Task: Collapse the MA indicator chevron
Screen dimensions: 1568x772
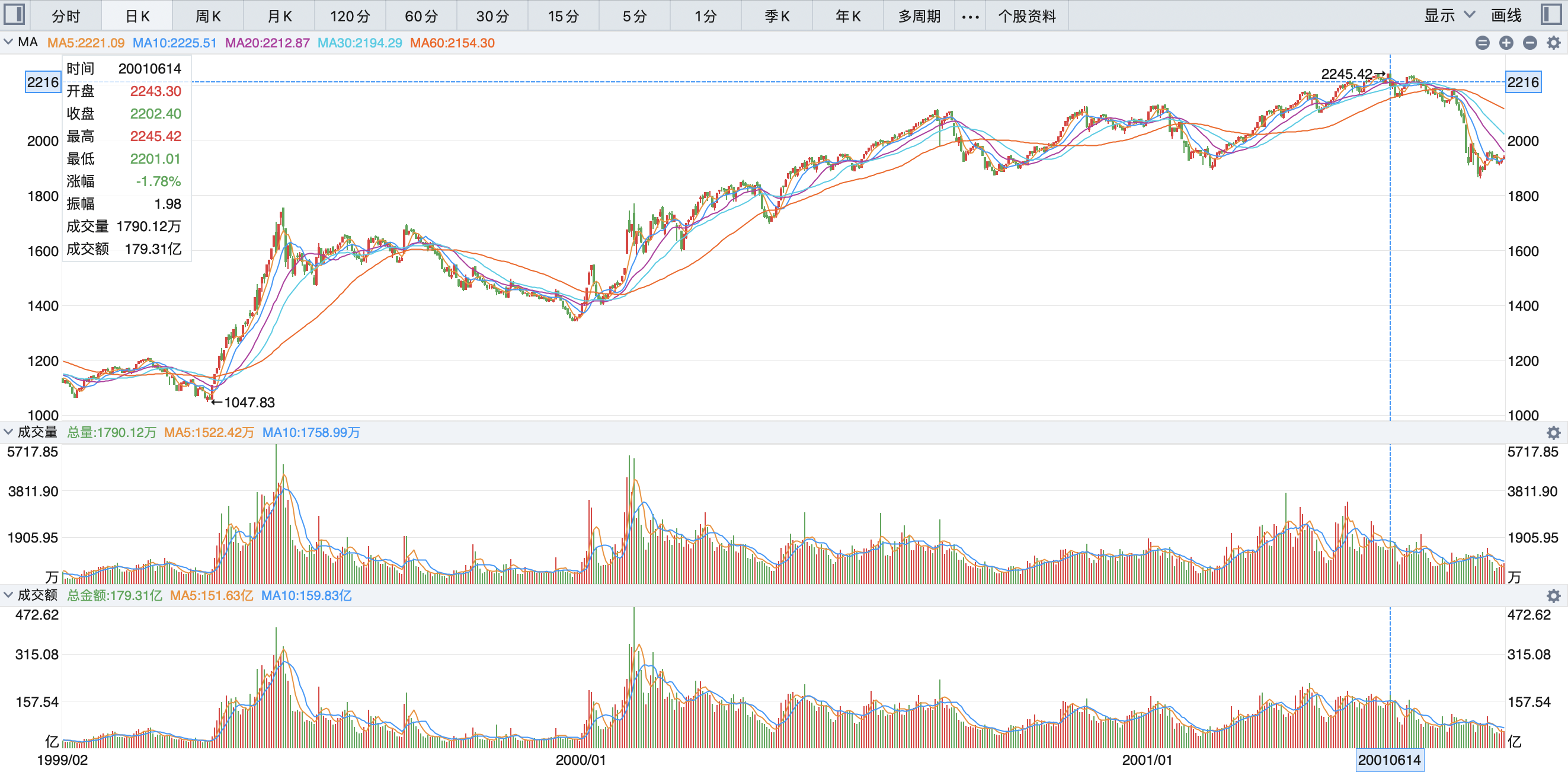Action: [x=8, y=42]
